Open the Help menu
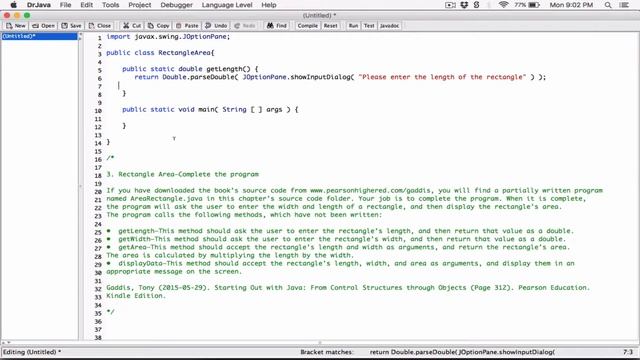 [x=269, y=5]
